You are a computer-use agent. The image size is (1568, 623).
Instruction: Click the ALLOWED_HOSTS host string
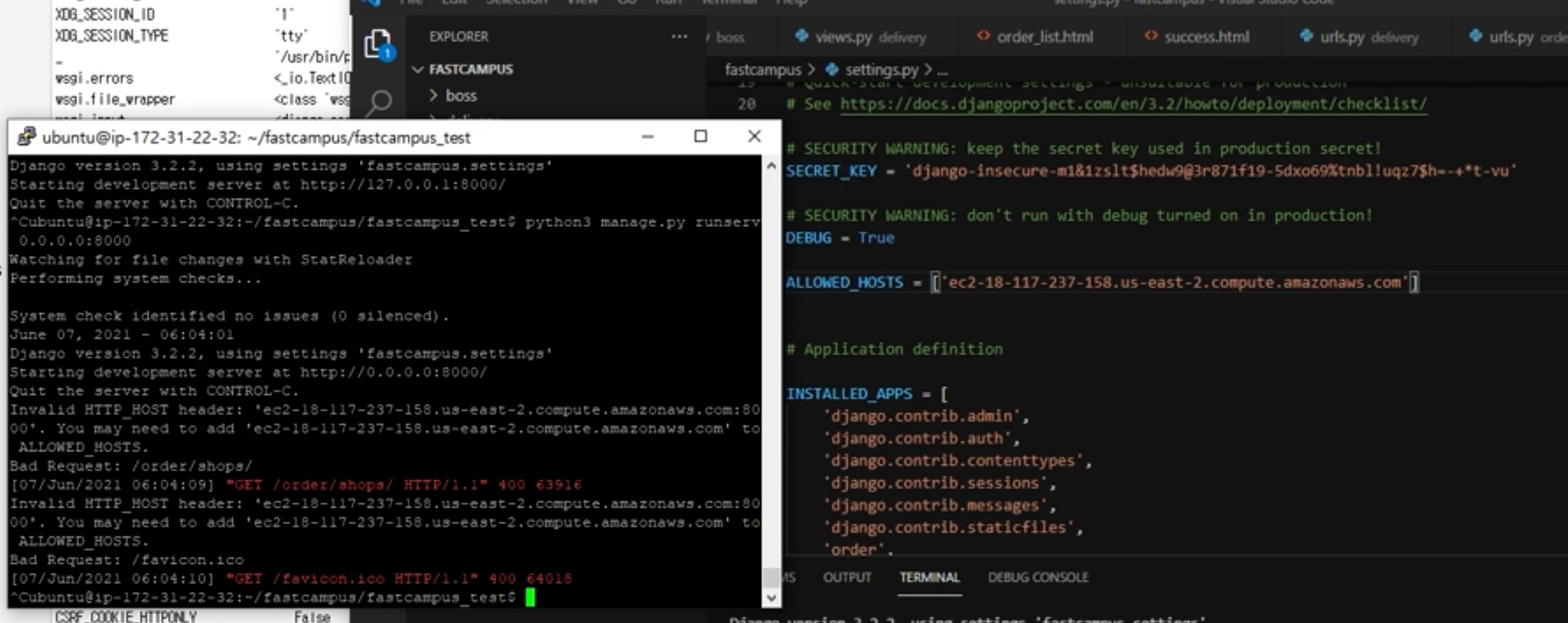[1175, 283]
